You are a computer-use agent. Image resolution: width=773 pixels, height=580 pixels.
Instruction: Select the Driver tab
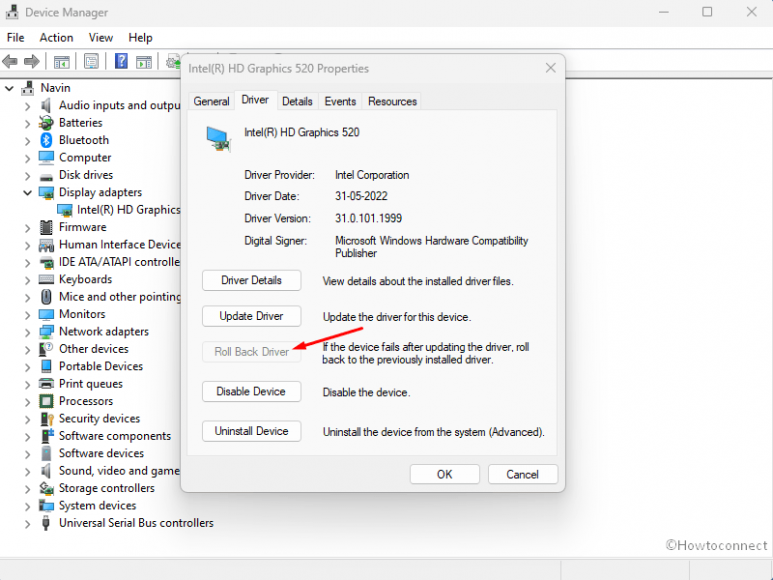[255, 100]
